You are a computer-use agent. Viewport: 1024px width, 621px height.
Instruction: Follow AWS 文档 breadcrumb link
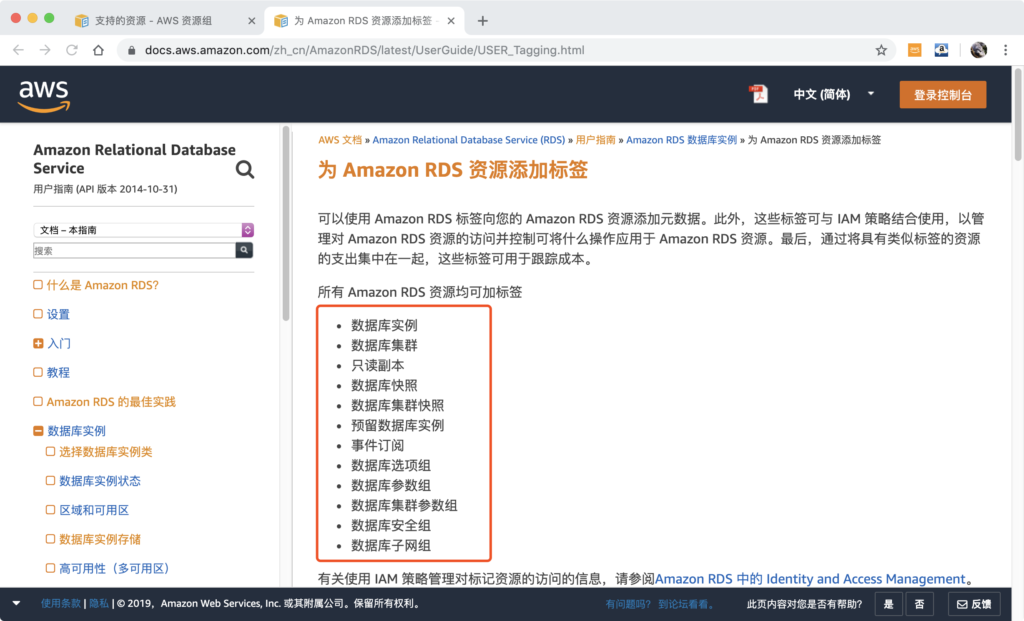(340, 140)
